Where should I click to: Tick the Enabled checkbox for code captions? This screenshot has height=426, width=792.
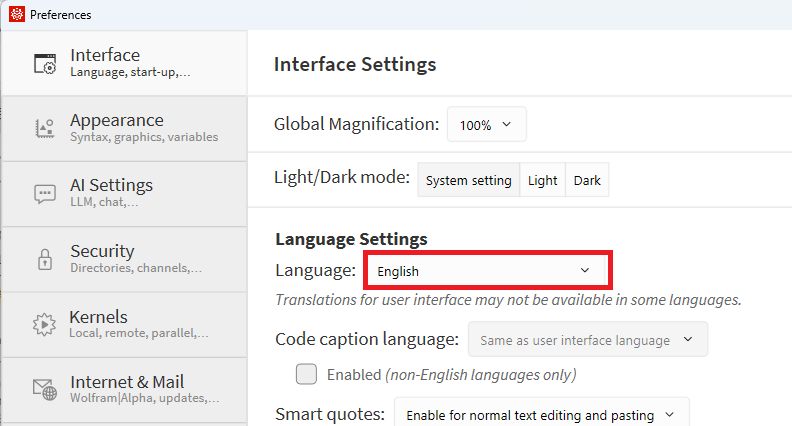306,375
